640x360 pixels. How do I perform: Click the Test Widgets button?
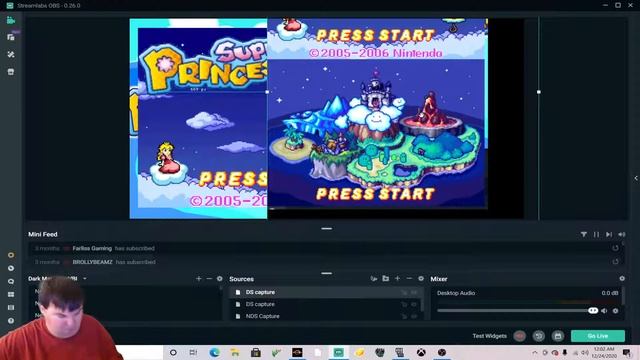click(x=489, y=336)
